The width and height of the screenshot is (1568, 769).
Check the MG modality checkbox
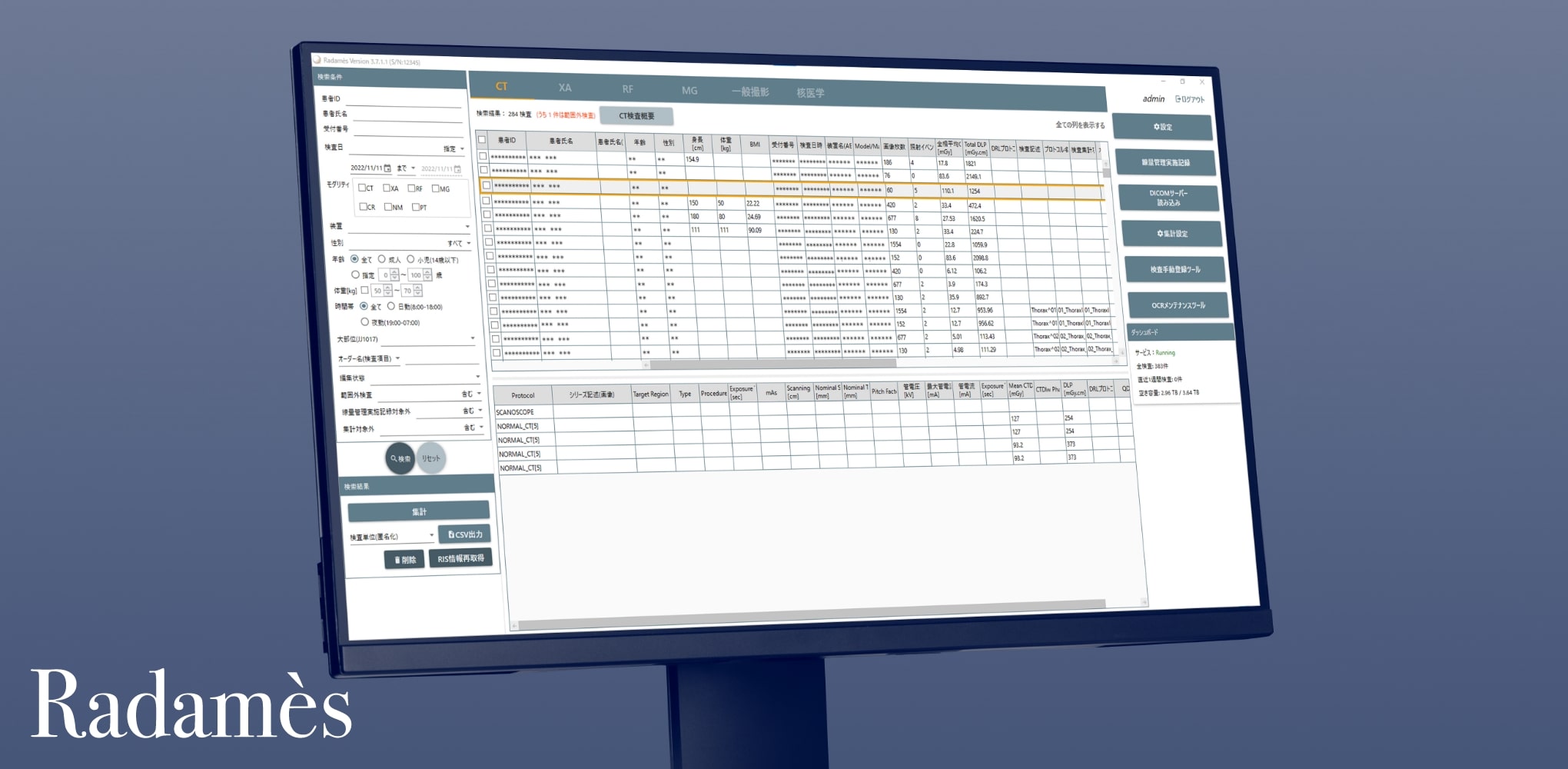(x=436, y=188)
